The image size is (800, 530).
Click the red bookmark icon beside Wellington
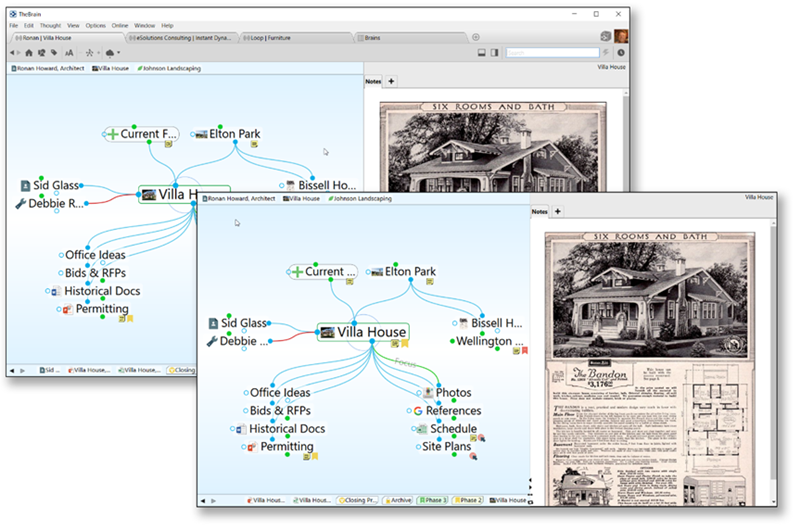click(523, 350)
